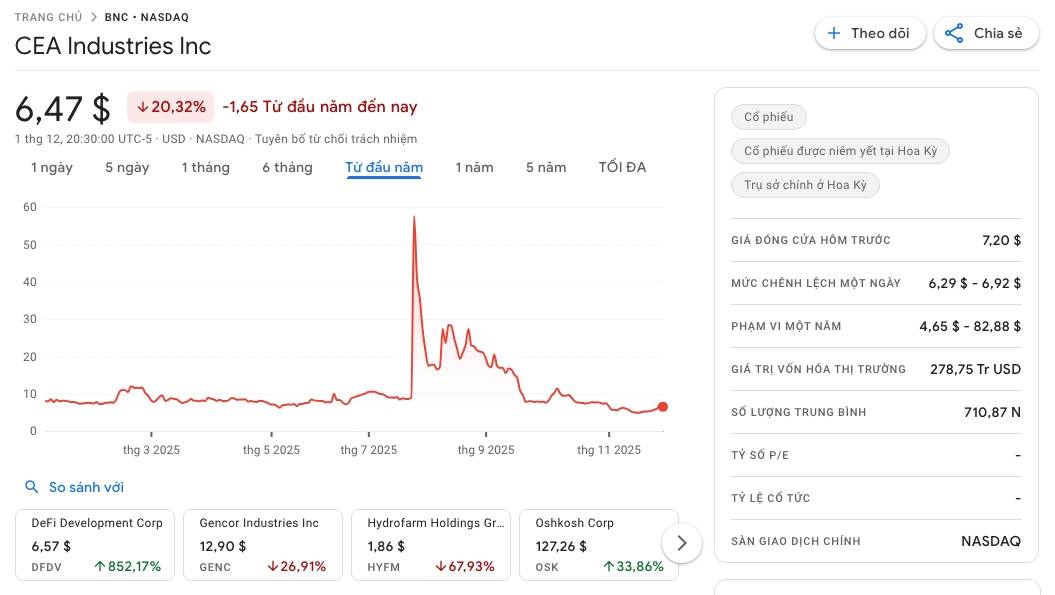Open Hydrofarm Holdings comparison card
This screenshot has width=1055, height=595.
431,545
